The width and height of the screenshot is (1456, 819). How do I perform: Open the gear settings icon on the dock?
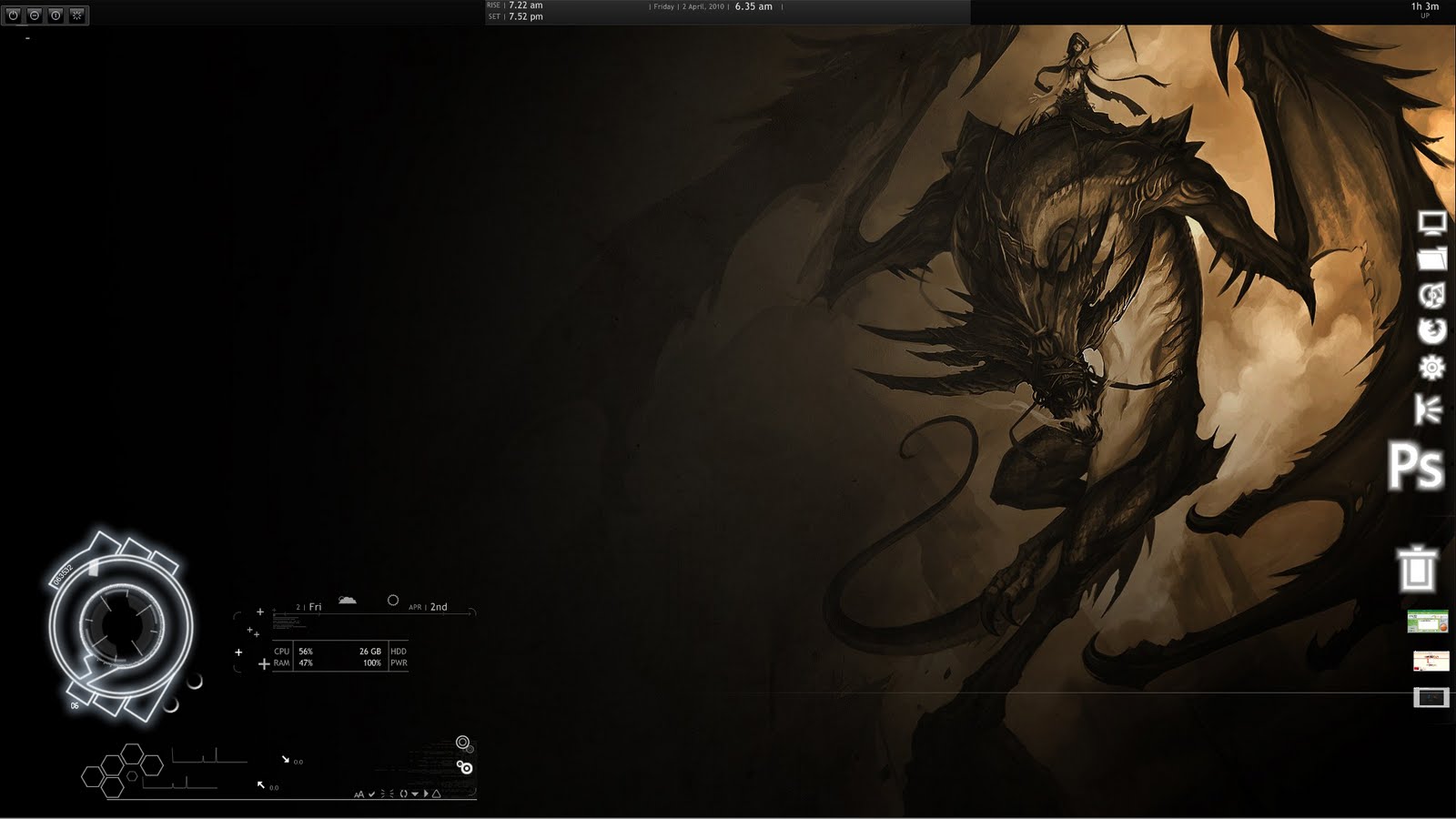(x=1431, y=369)
